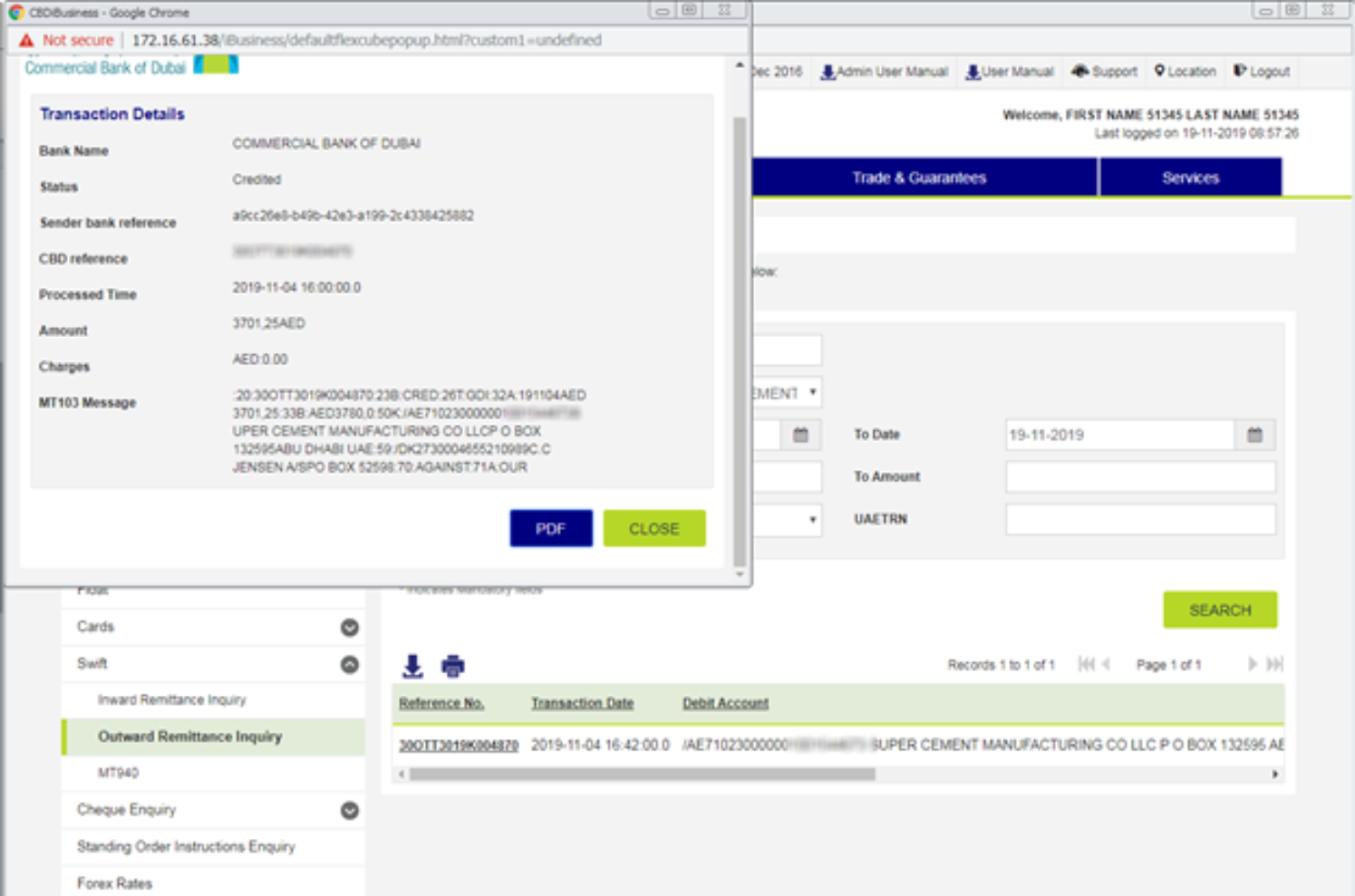
Task: Log out using the Logout link
Action: (1262, 72)
